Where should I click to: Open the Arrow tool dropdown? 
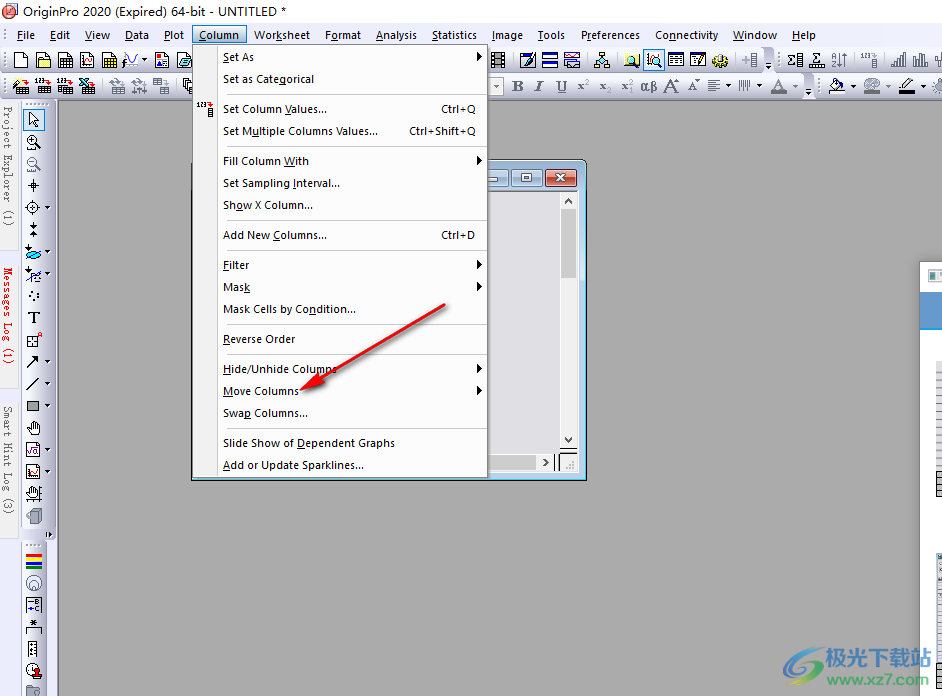[x=47, y=362]
